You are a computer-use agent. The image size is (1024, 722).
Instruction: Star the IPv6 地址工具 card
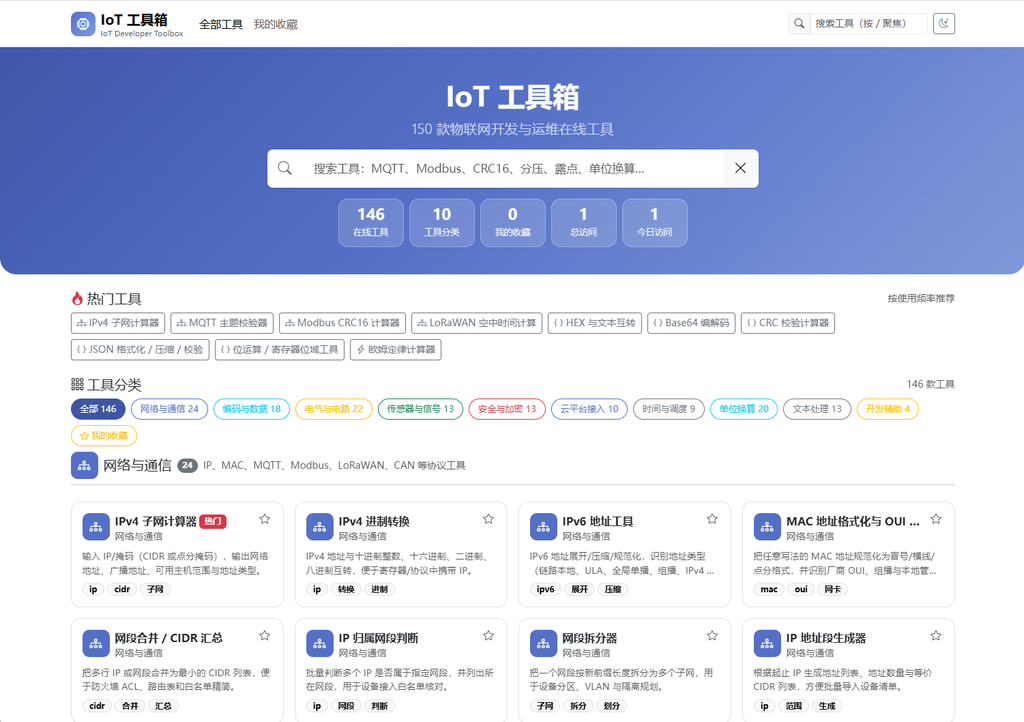click(712, 519)
